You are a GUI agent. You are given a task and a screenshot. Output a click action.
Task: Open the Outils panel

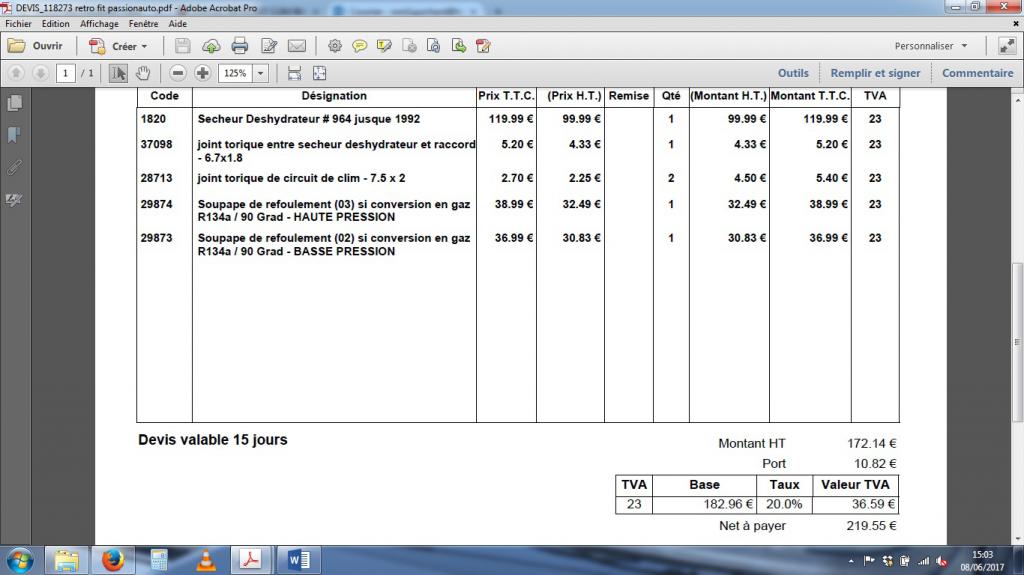pos(793,73)
